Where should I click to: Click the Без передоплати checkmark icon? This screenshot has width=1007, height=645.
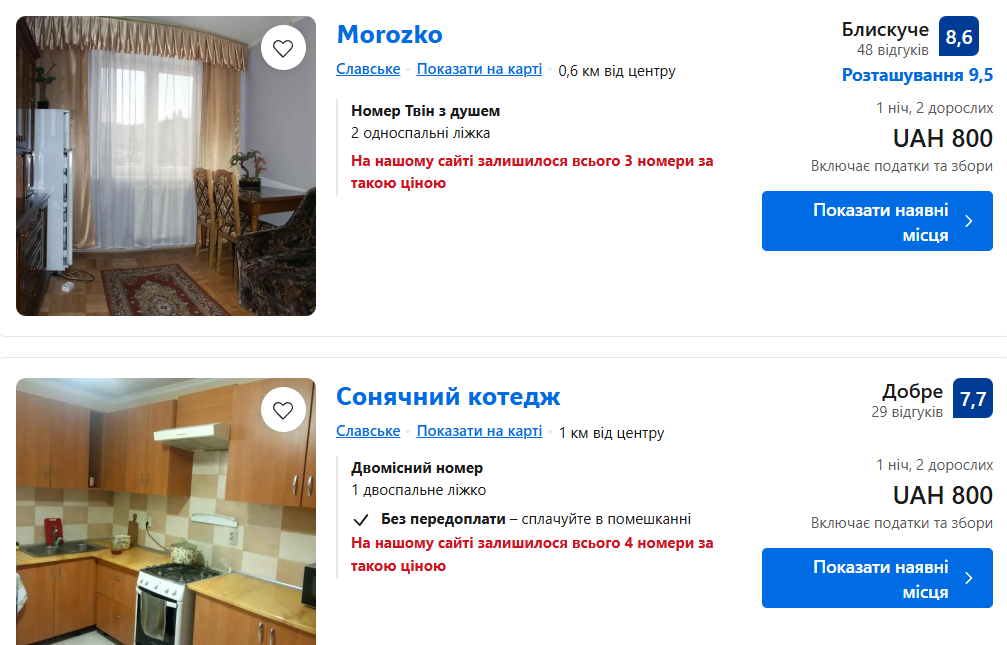tap(362, 520)
